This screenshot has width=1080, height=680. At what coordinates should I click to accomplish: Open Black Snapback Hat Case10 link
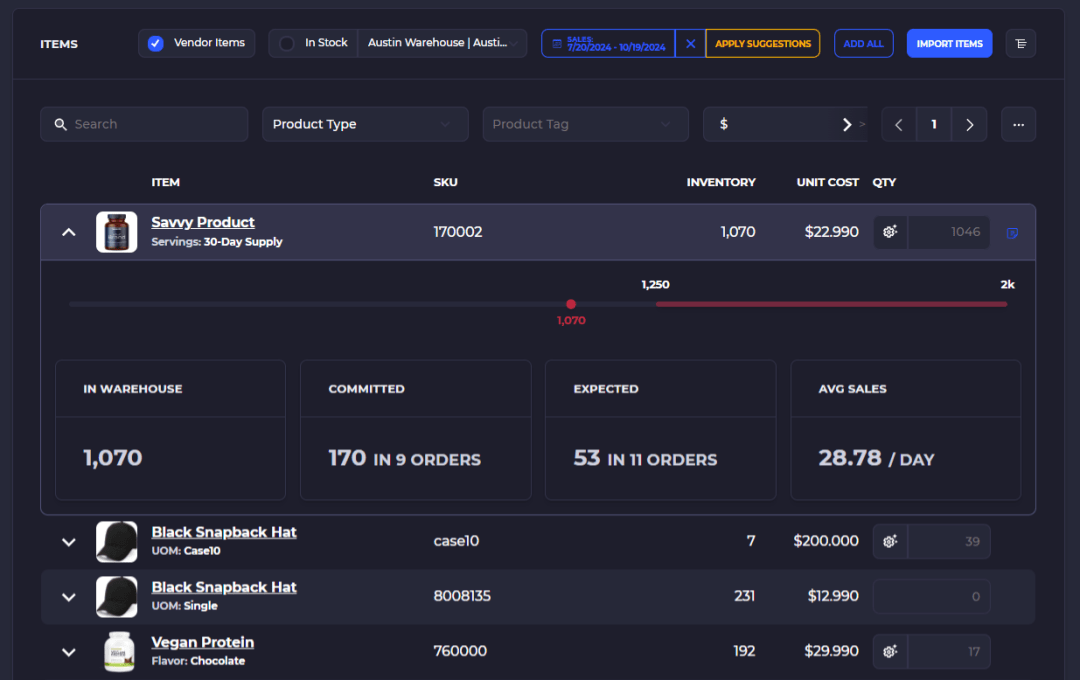pyautogui.click(x=224, y=533)
